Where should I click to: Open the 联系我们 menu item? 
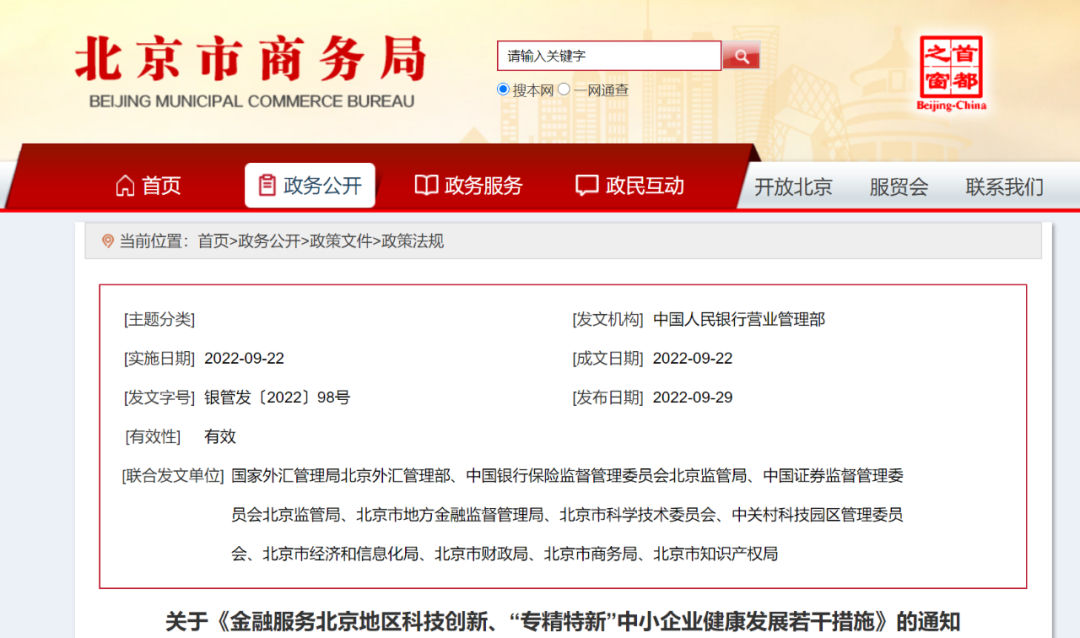tap(1004, 187)
